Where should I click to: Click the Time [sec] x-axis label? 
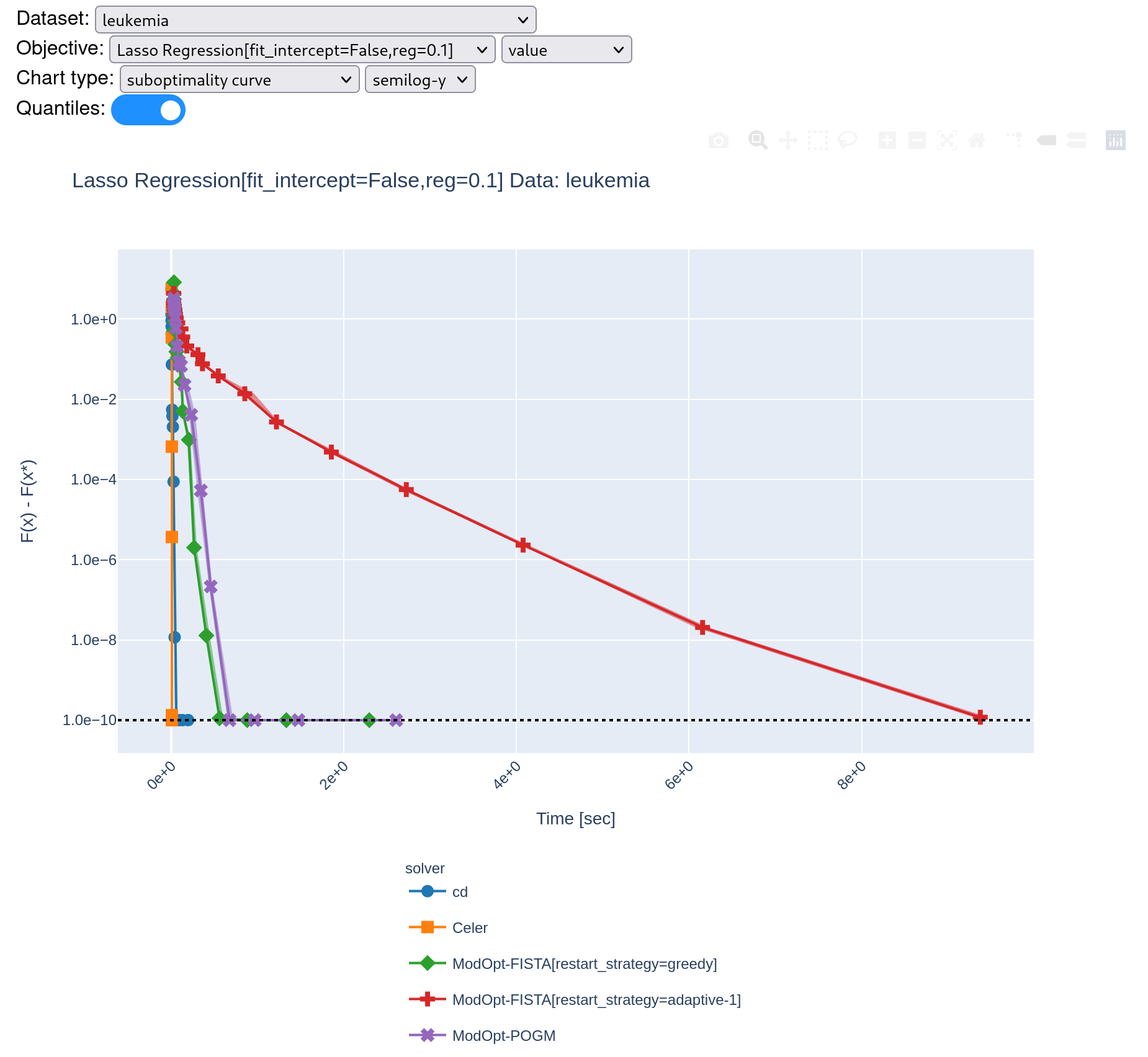click(x=576, y=819)
